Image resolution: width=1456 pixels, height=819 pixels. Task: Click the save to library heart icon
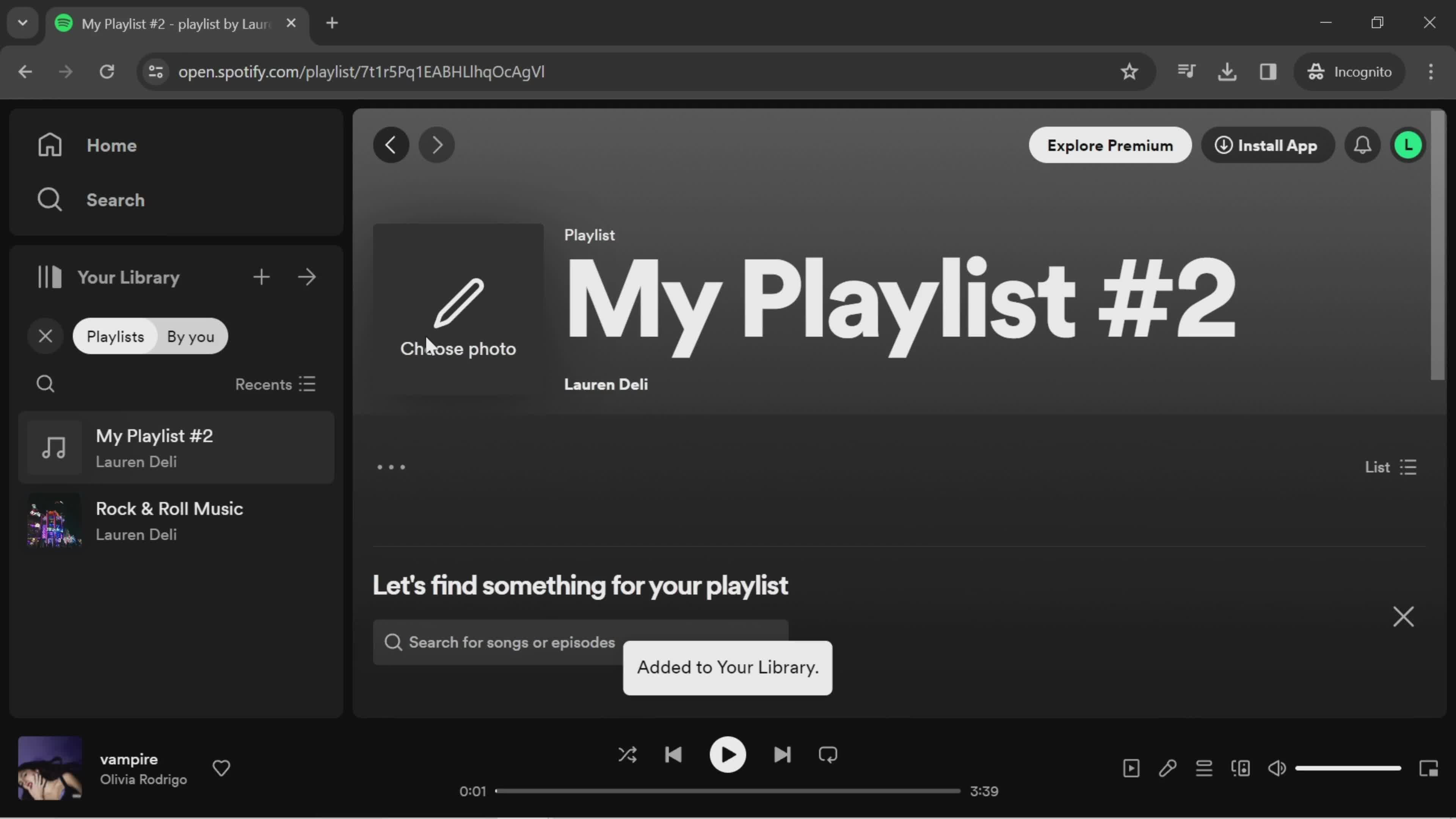coord(221,768)
